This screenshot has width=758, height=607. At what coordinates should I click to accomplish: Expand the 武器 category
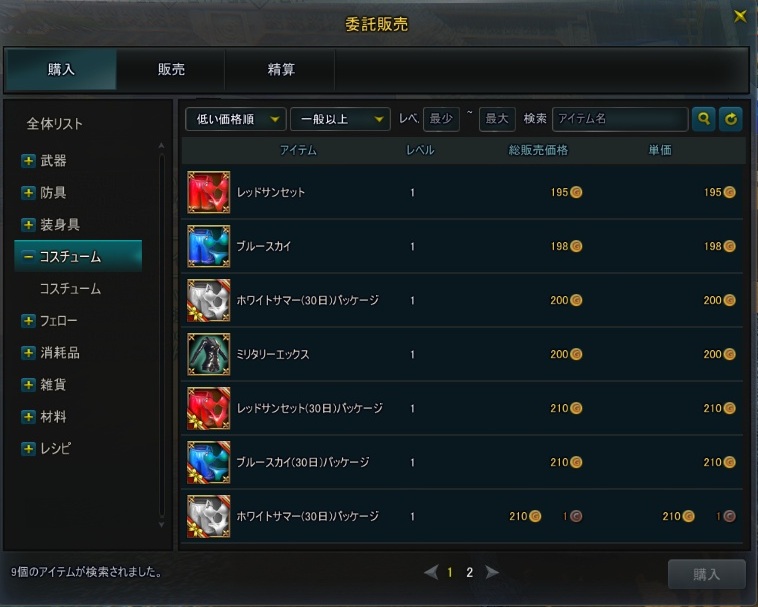(29, 160)
